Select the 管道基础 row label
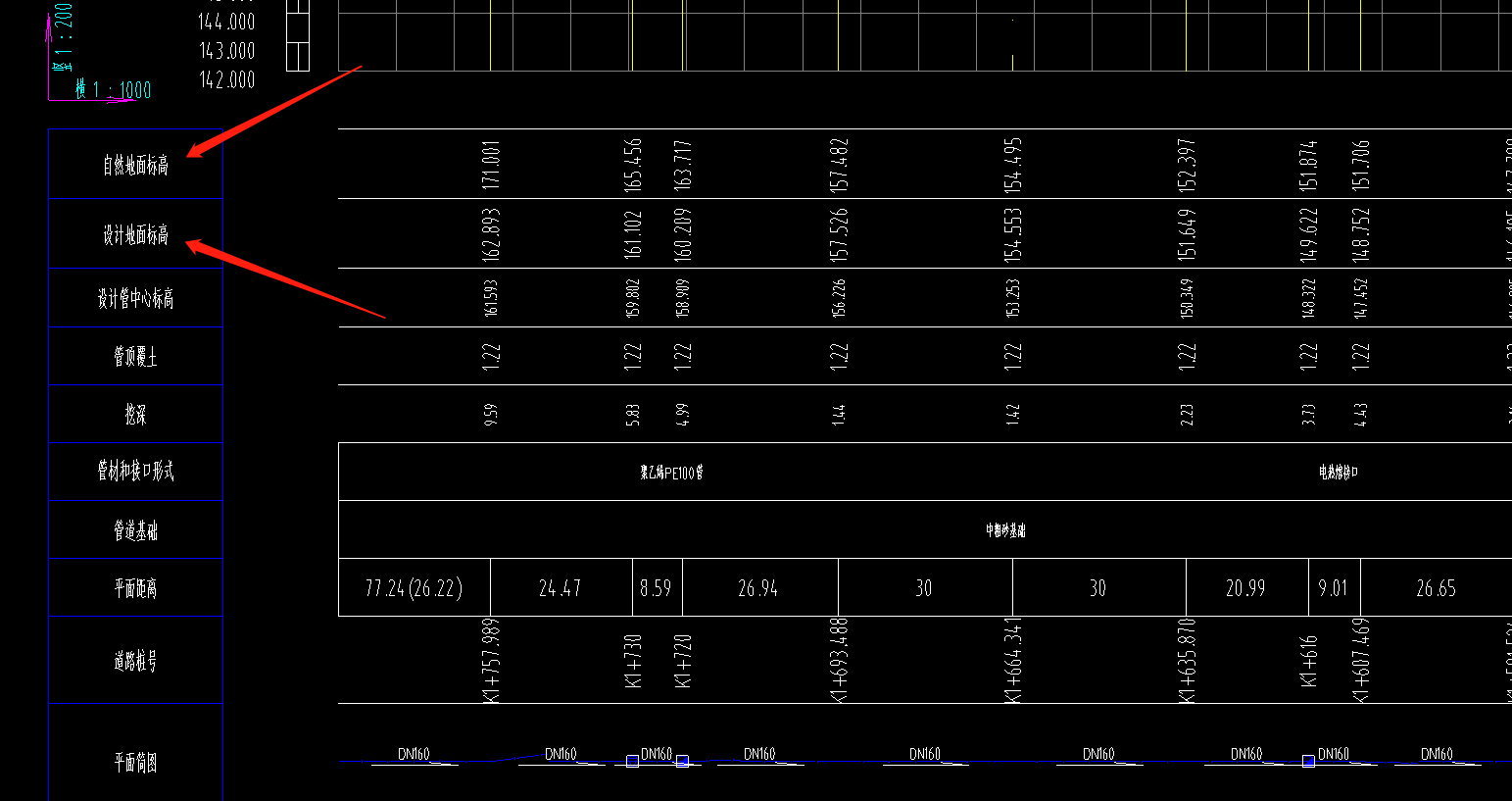Screen dimensions: 1512x801 coord(135,530)
